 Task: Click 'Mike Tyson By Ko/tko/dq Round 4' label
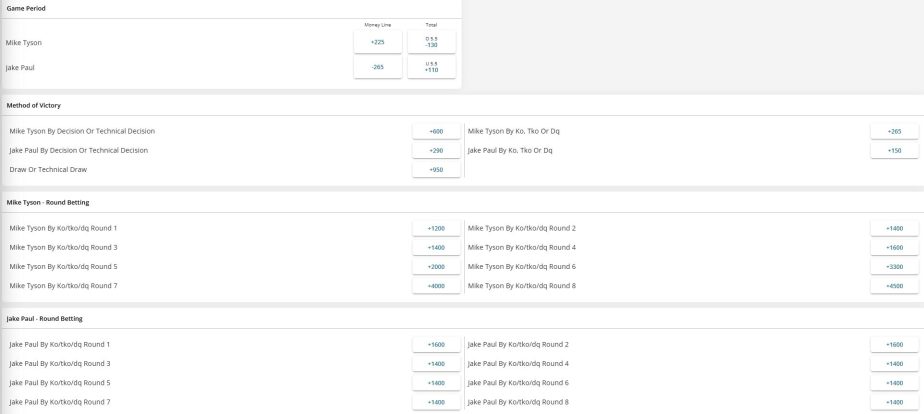[522, 247]
